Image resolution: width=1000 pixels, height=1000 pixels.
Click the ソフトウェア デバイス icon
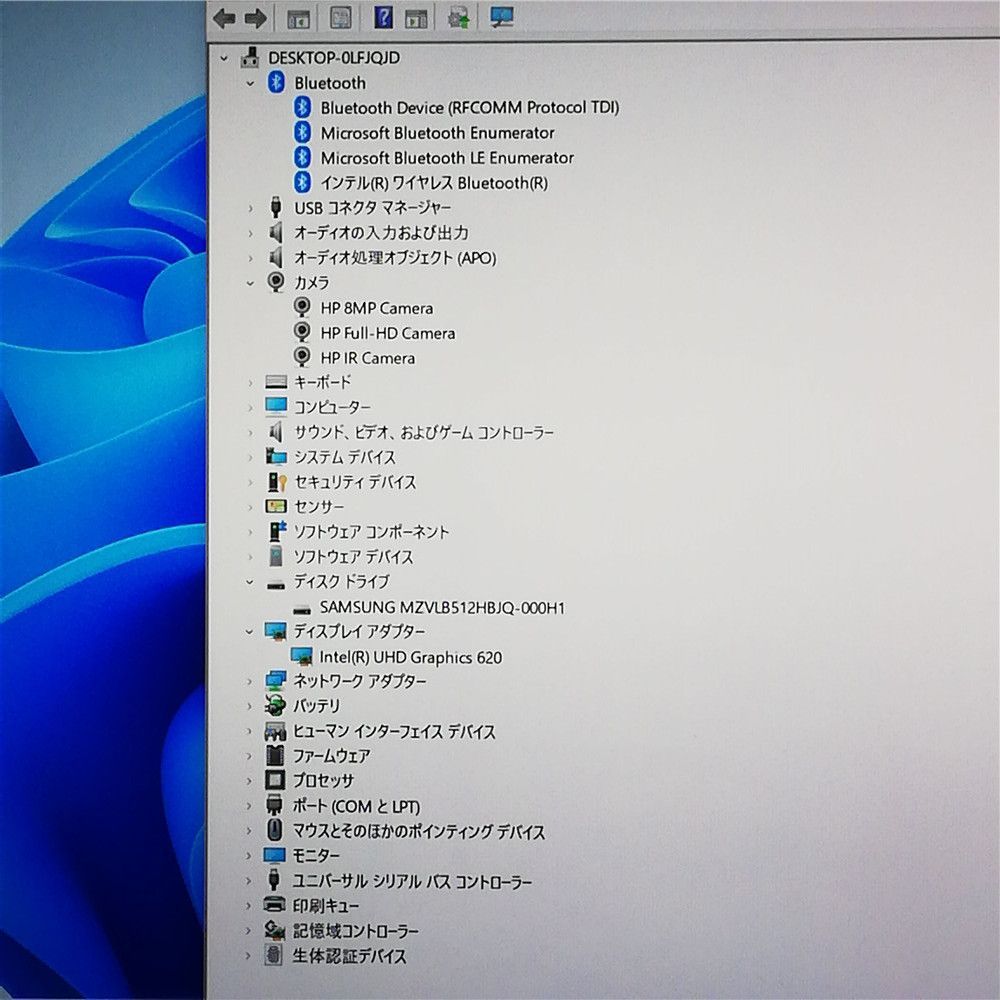(x=276, y=556)
